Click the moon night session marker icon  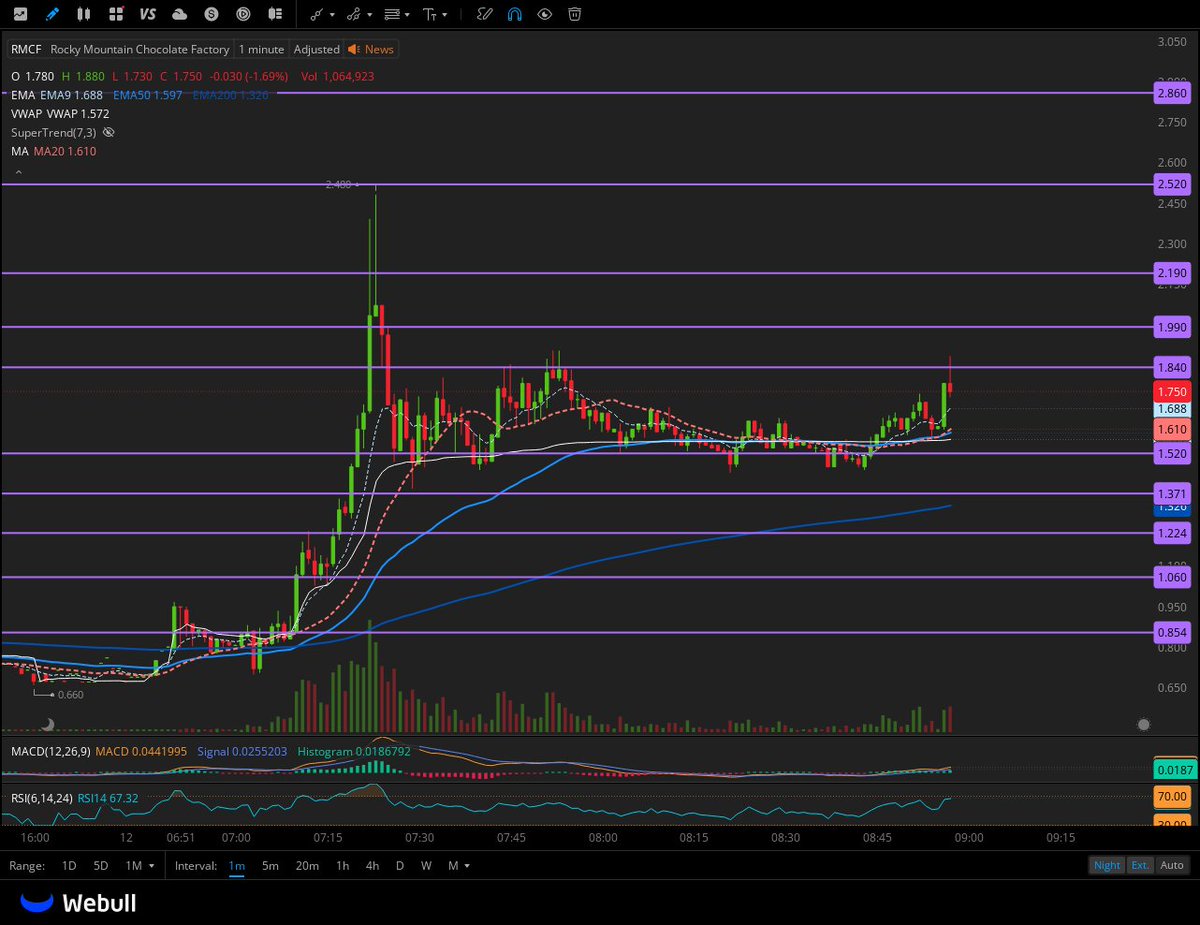48,724
